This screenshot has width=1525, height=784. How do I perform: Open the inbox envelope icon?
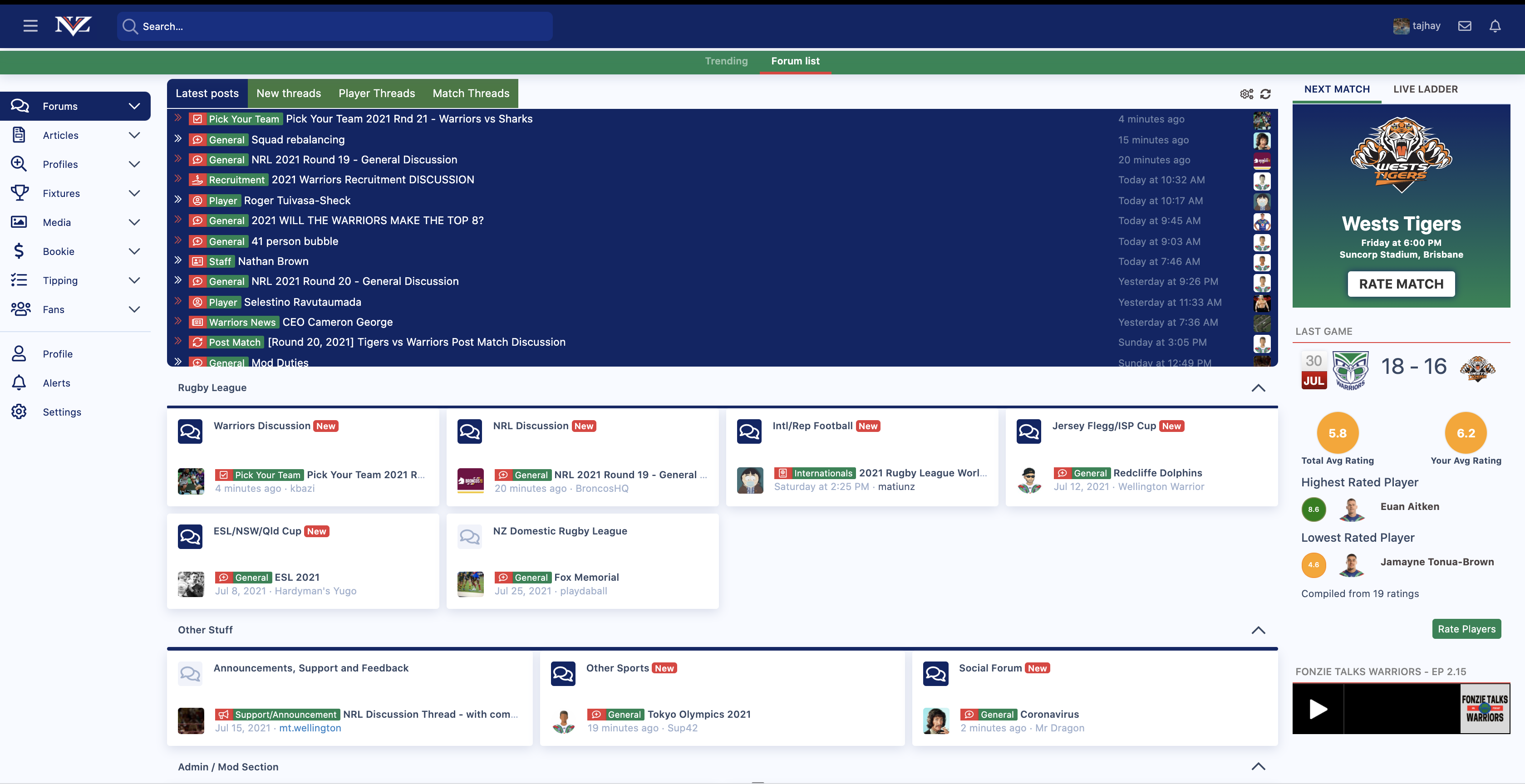(x=1465, y=26)
